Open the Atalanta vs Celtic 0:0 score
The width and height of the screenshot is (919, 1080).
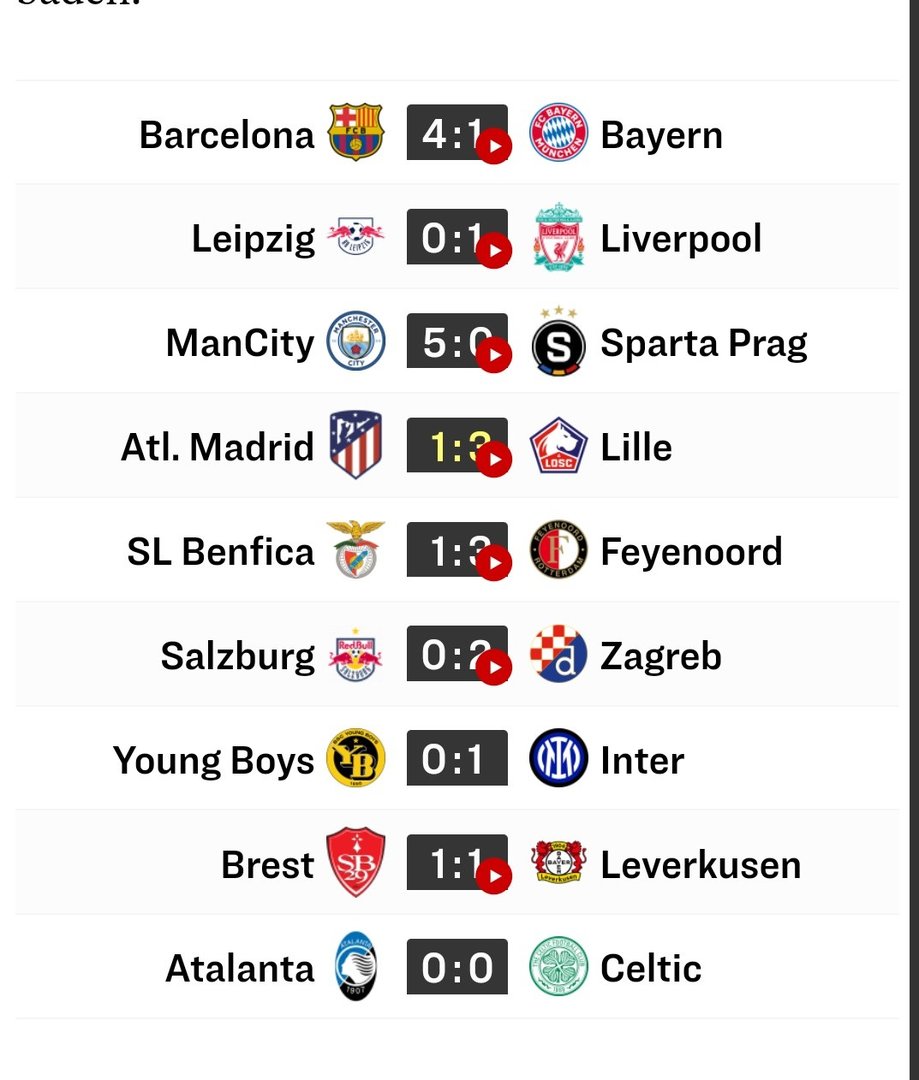click(x=457, y=967)
